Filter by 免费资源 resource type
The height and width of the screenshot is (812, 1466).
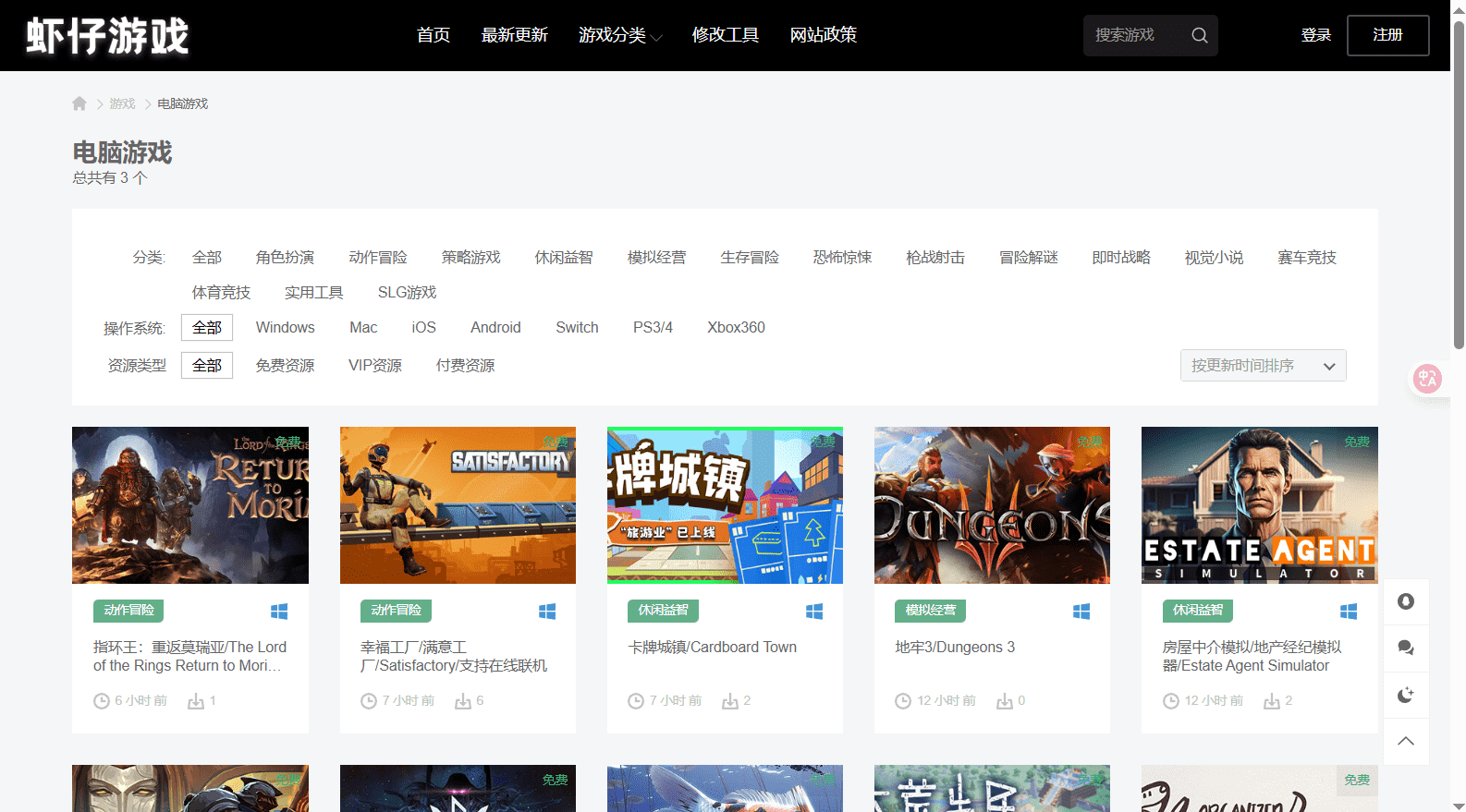click(286, 366)
